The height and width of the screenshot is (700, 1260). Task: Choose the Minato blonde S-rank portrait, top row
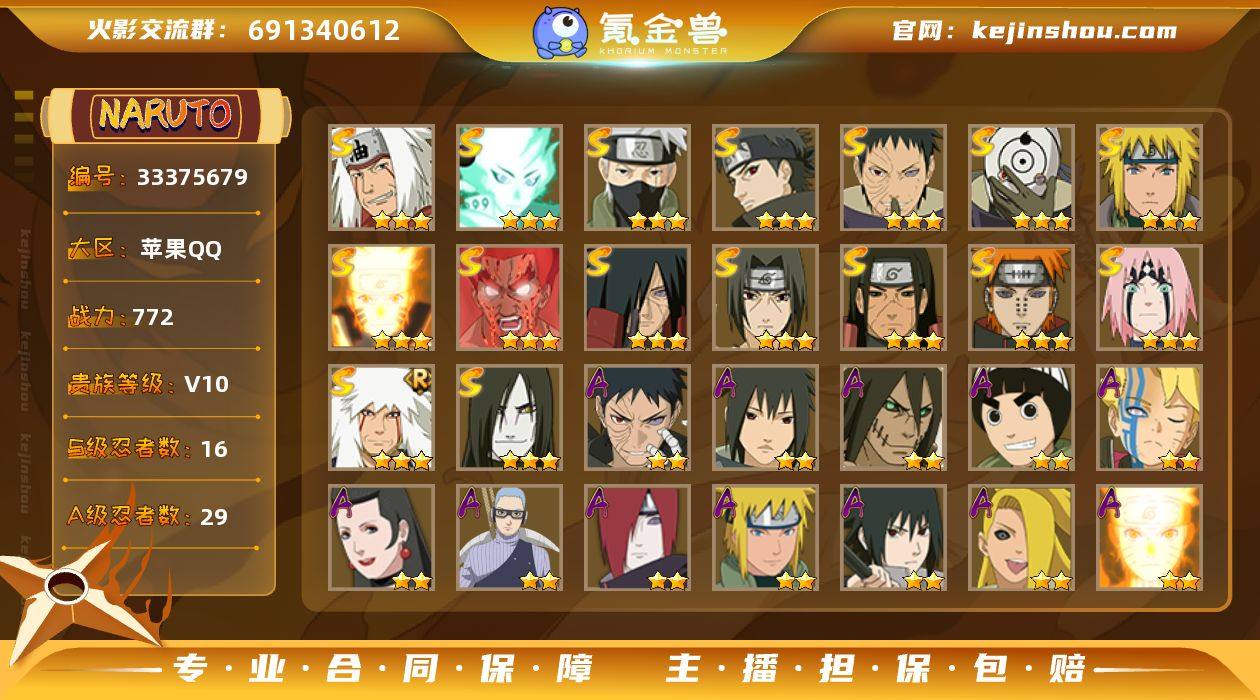(1150, 178)
